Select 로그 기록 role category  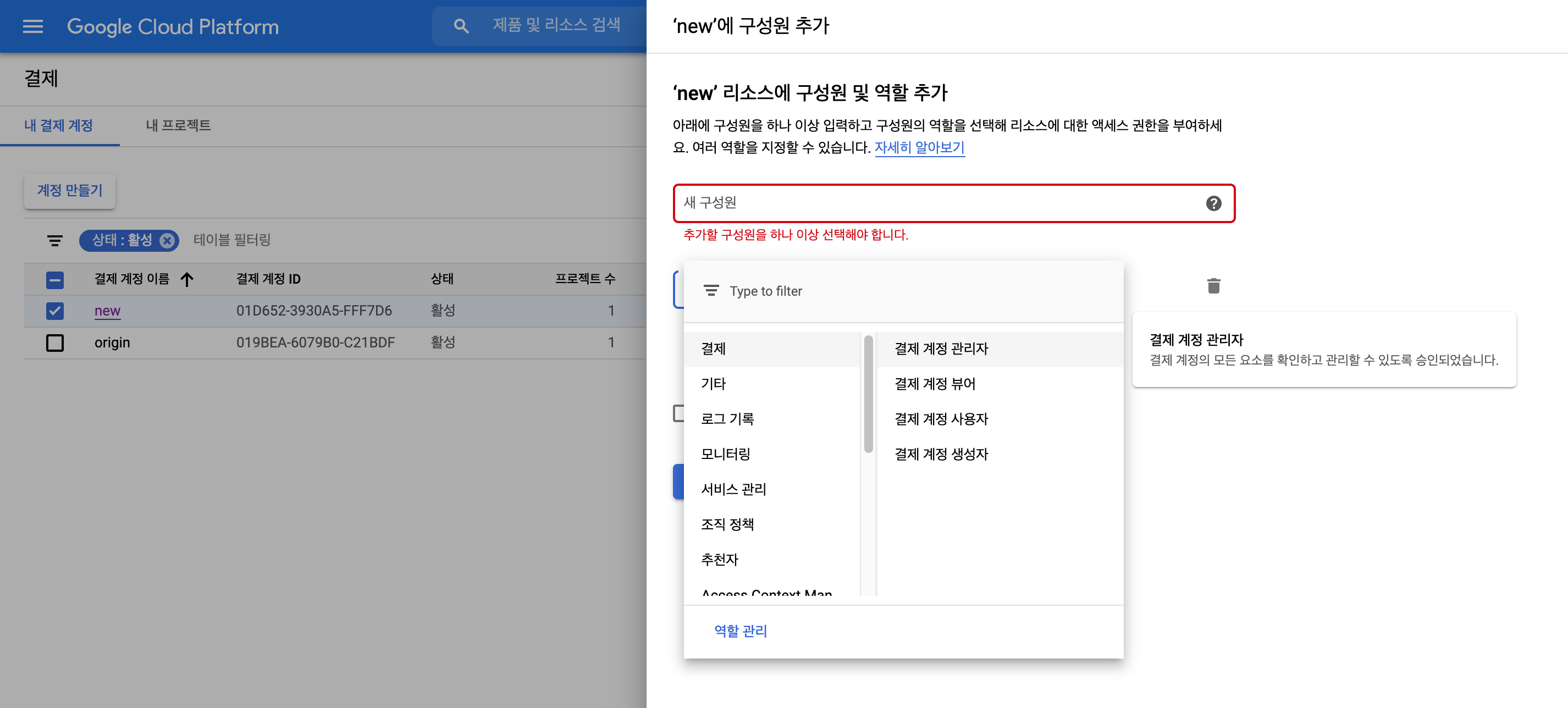[x=772, y=419]
